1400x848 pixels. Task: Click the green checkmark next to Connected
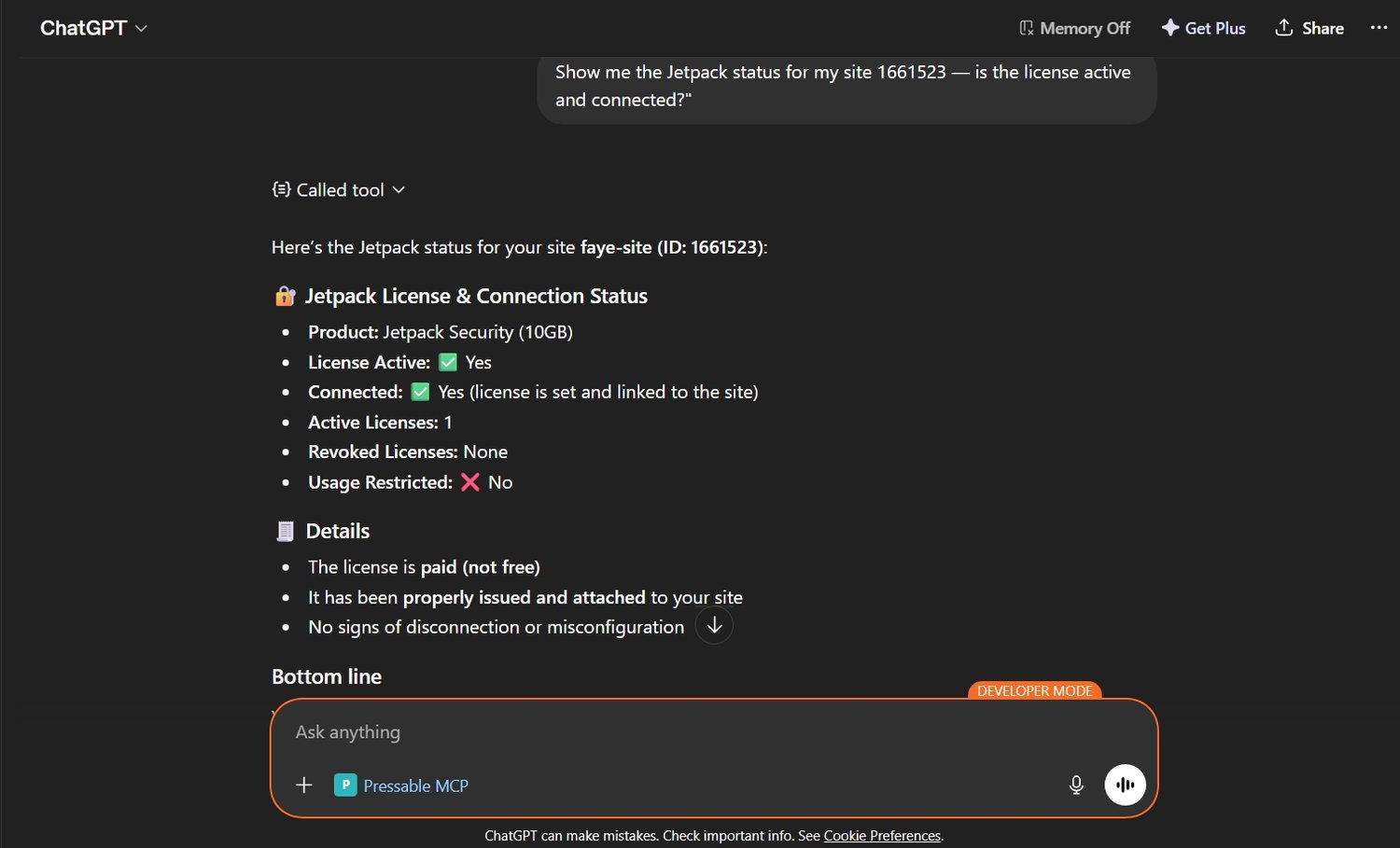click(421, 392)
